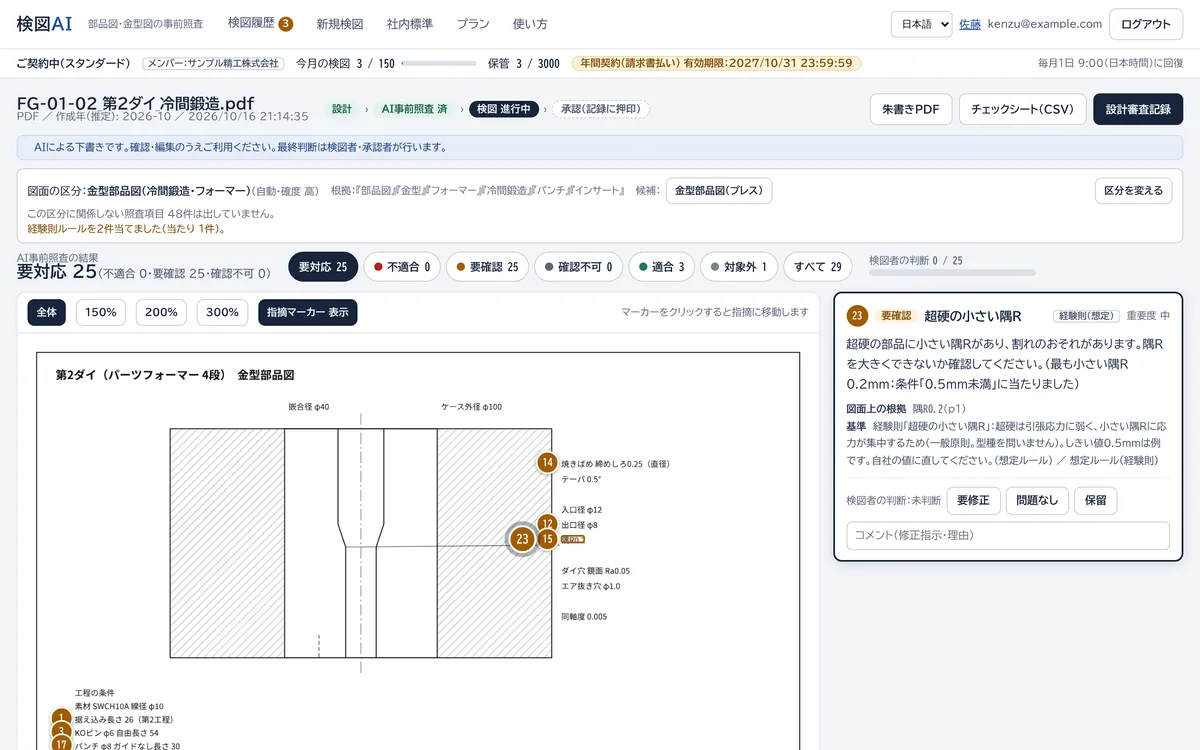Click the 年間契約 有効期限 badge
Viewport: 1200px width, 750px height.
[716, 63]
